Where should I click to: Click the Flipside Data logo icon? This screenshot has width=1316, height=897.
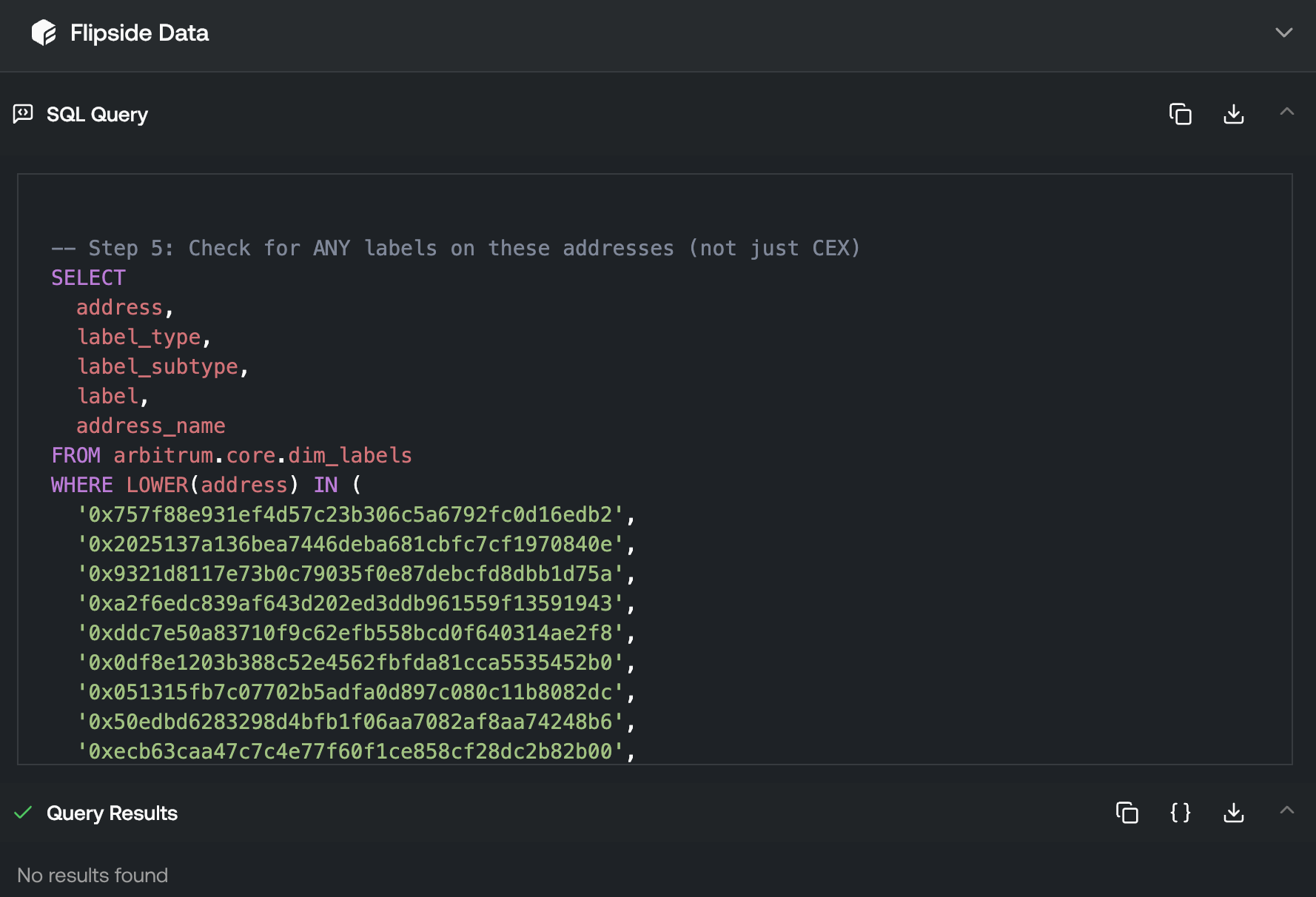click(44, 33)
